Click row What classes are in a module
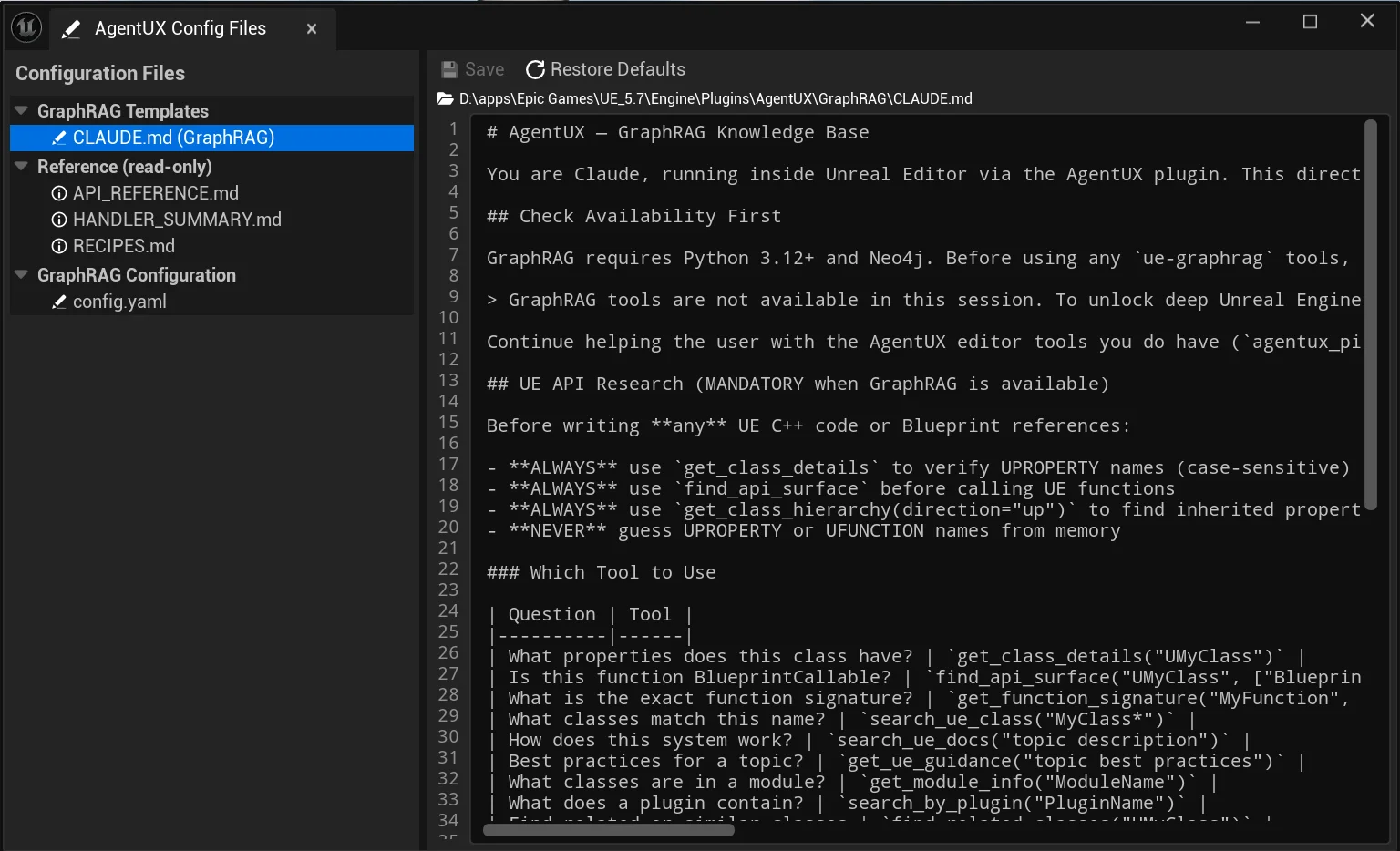 [852, 782]
